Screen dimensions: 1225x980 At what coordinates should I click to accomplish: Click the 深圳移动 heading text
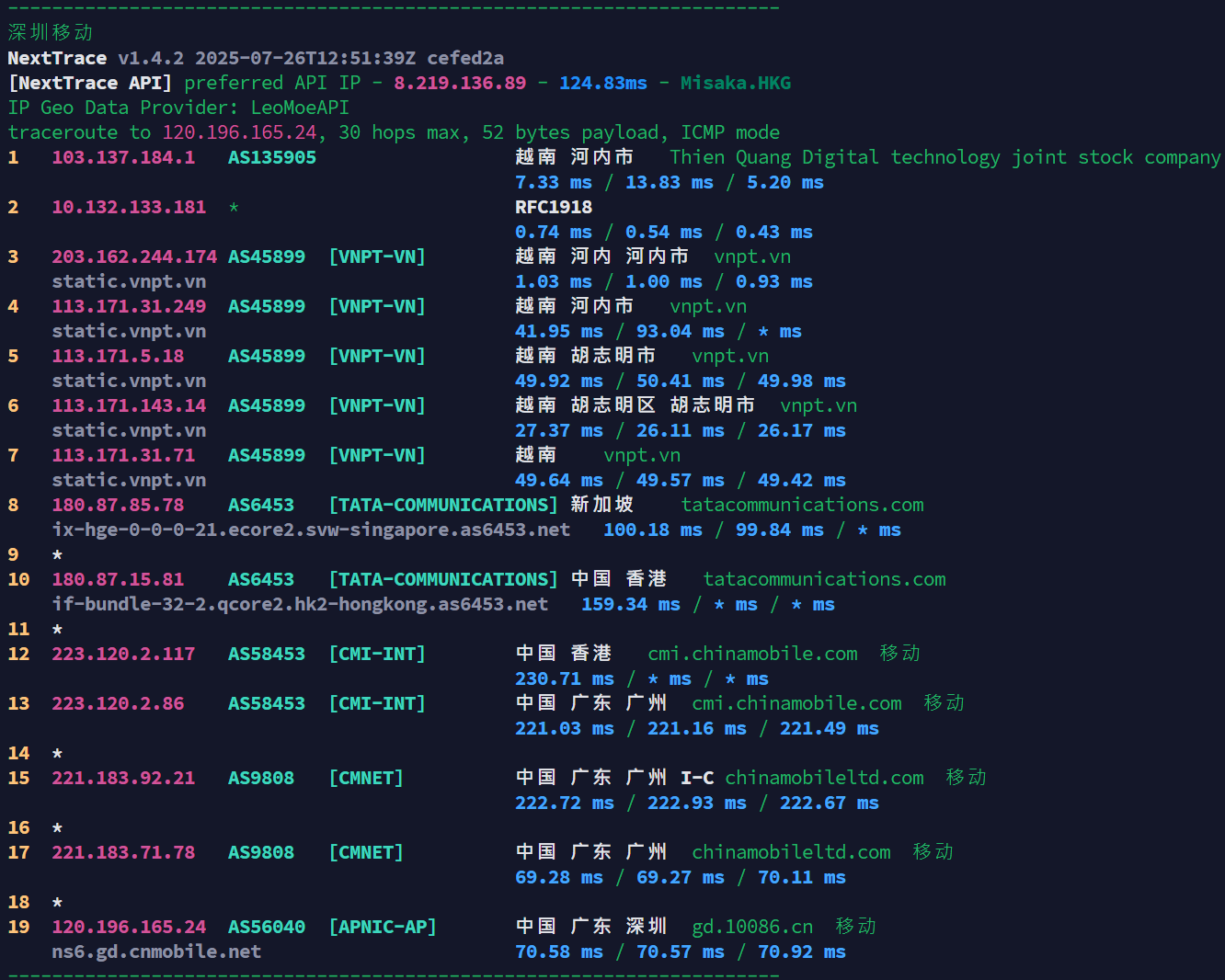(51, 32)
